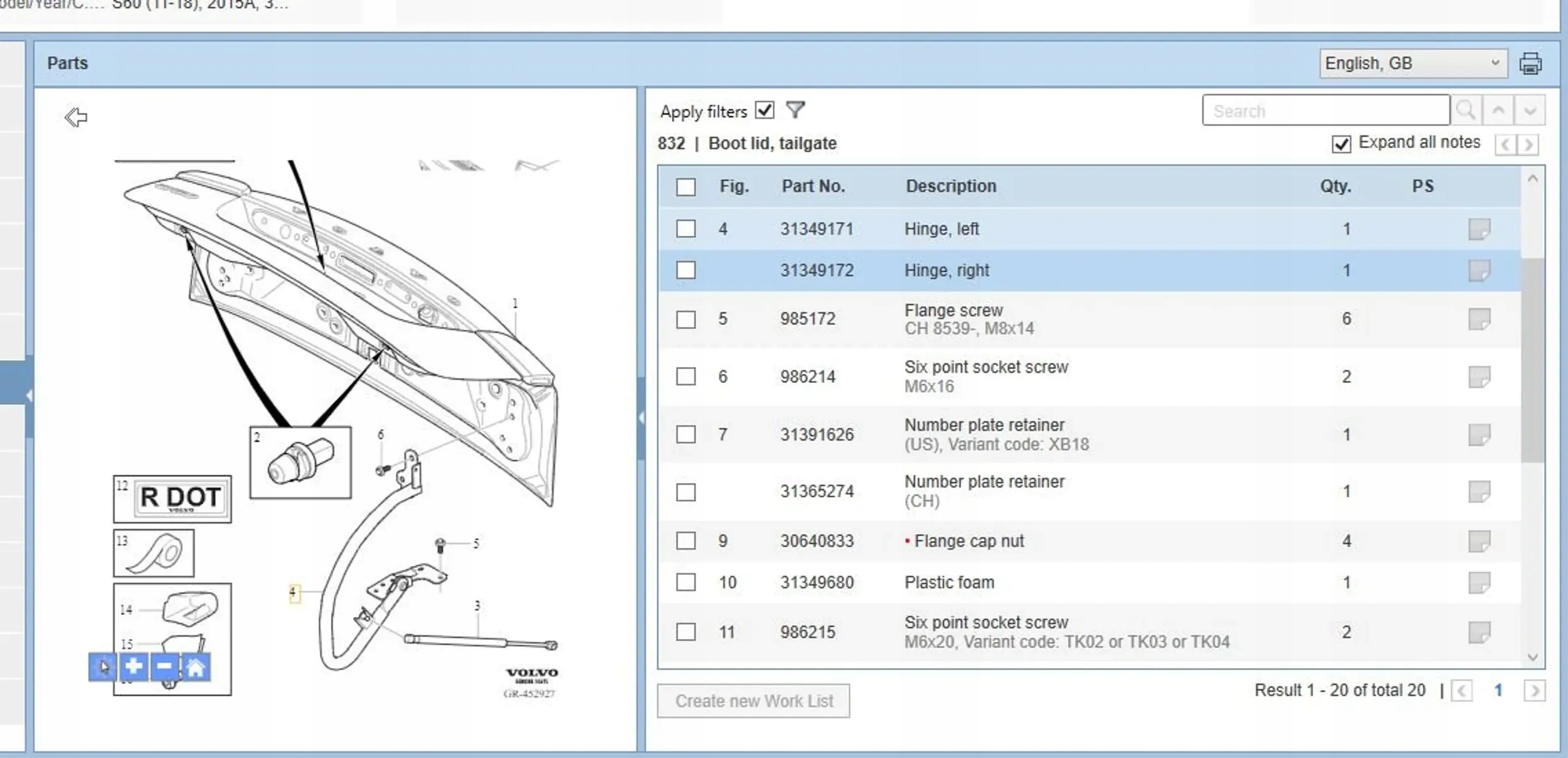Click the print icon
Viewport: 1568px width, 758px height.
1530,64
